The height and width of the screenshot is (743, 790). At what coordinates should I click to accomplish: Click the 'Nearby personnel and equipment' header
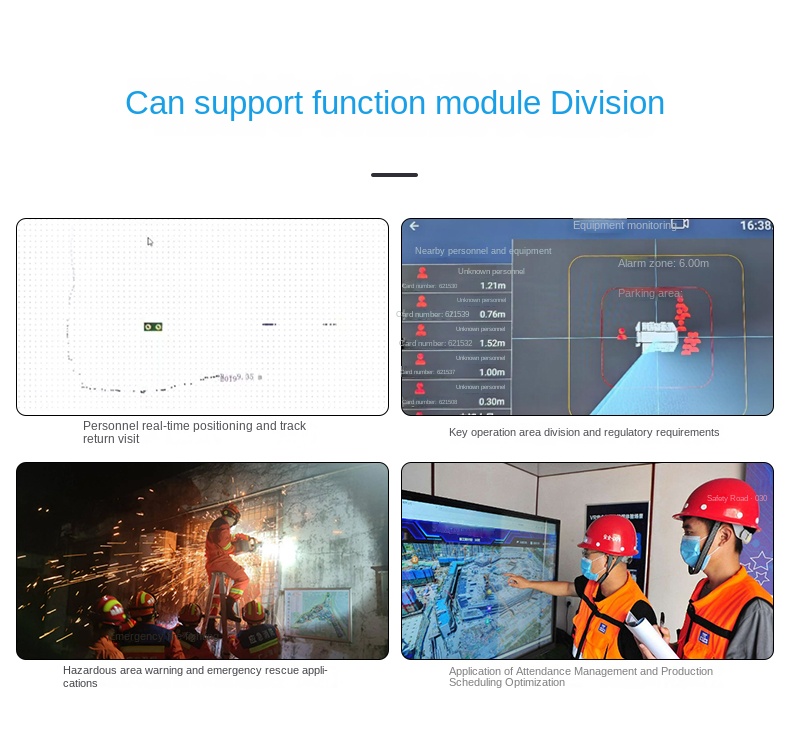coord(483,251)
